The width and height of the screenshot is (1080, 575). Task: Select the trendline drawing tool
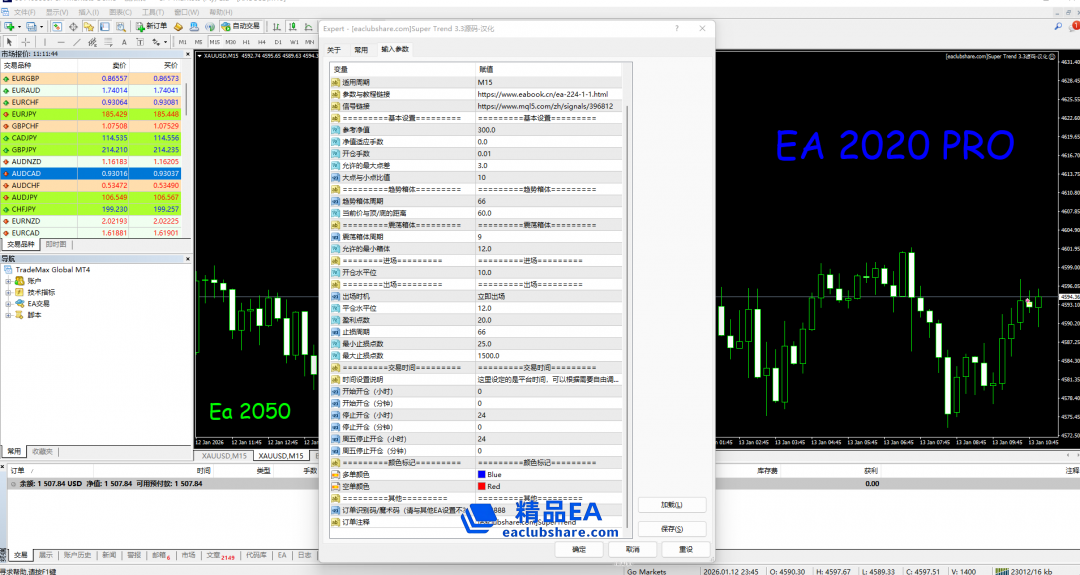pyautogui.click(x=78, y=42)
